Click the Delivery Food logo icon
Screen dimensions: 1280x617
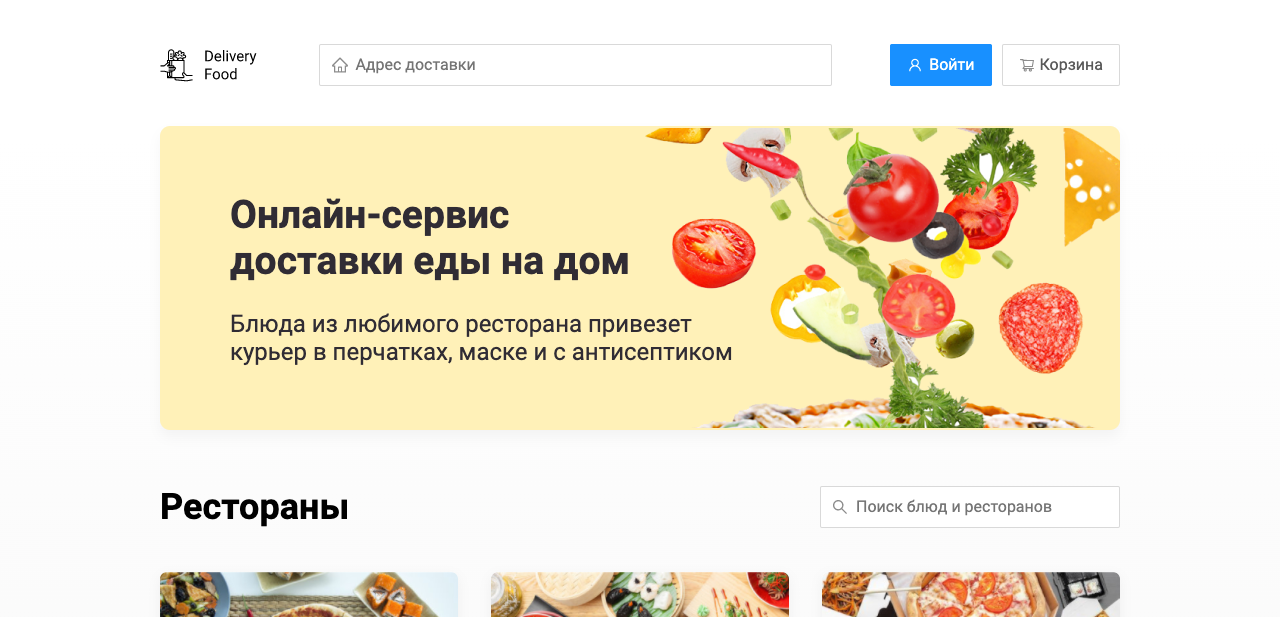(x=176, y=65)
